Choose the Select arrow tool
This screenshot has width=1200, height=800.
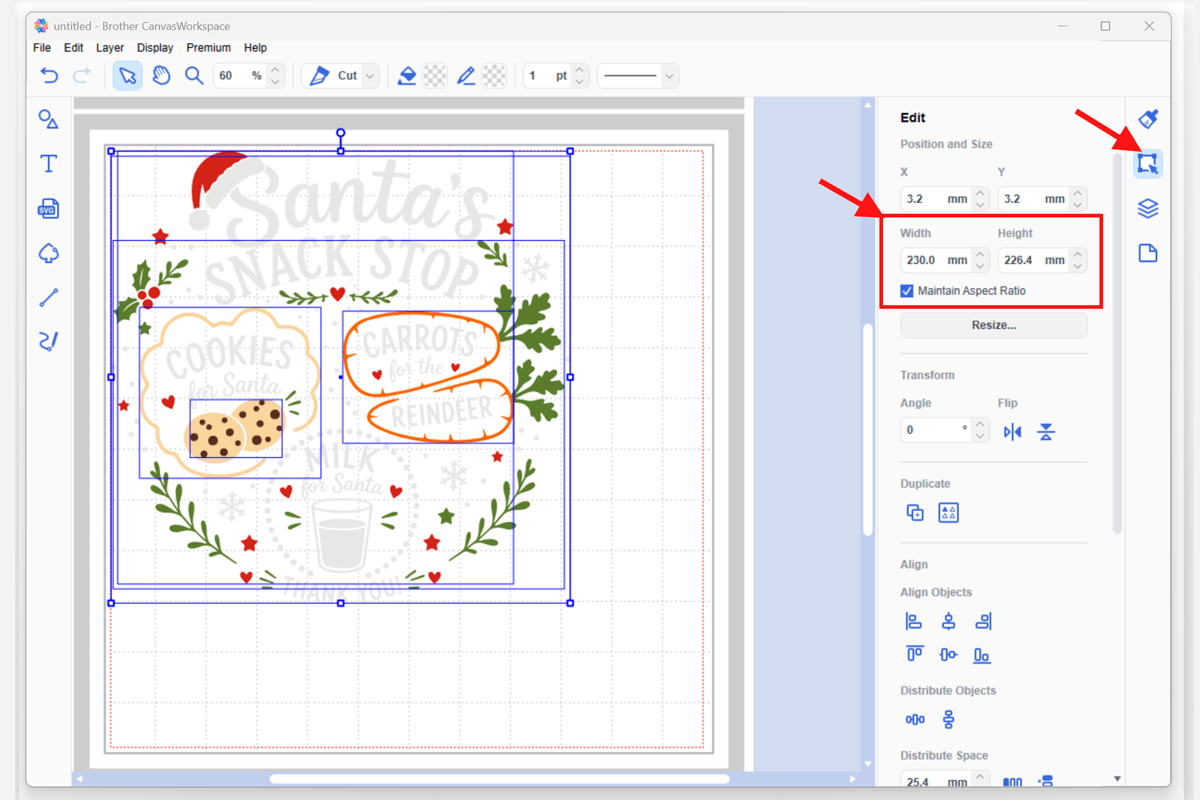127,75
